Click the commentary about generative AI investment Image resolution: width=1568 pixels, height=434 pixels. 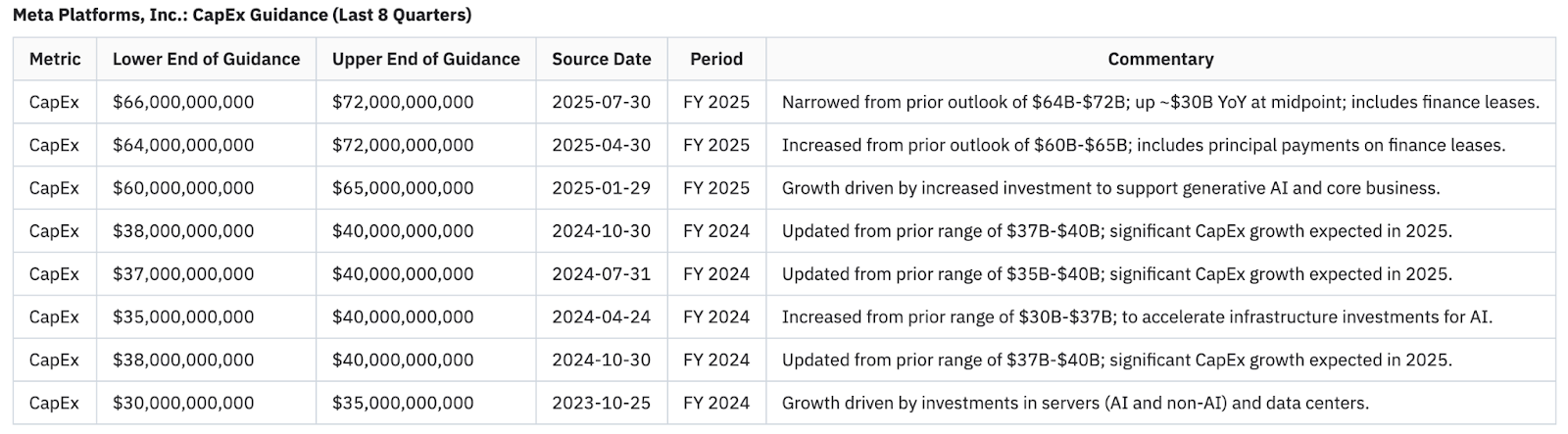1110,188
